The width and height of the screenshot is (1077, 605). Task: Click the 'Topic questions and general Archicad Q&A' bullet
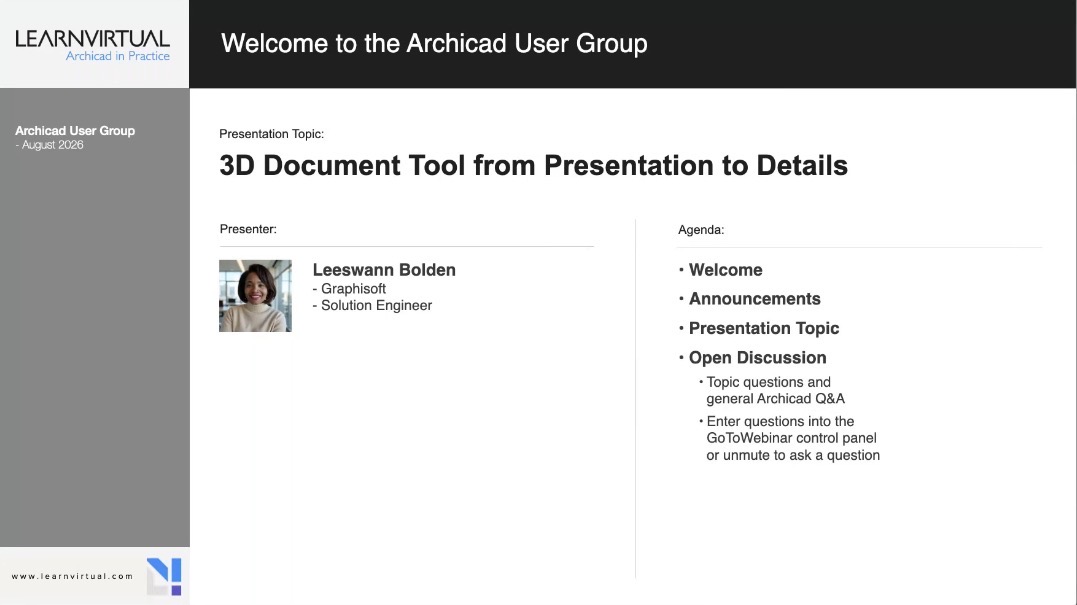click(775, 390)
